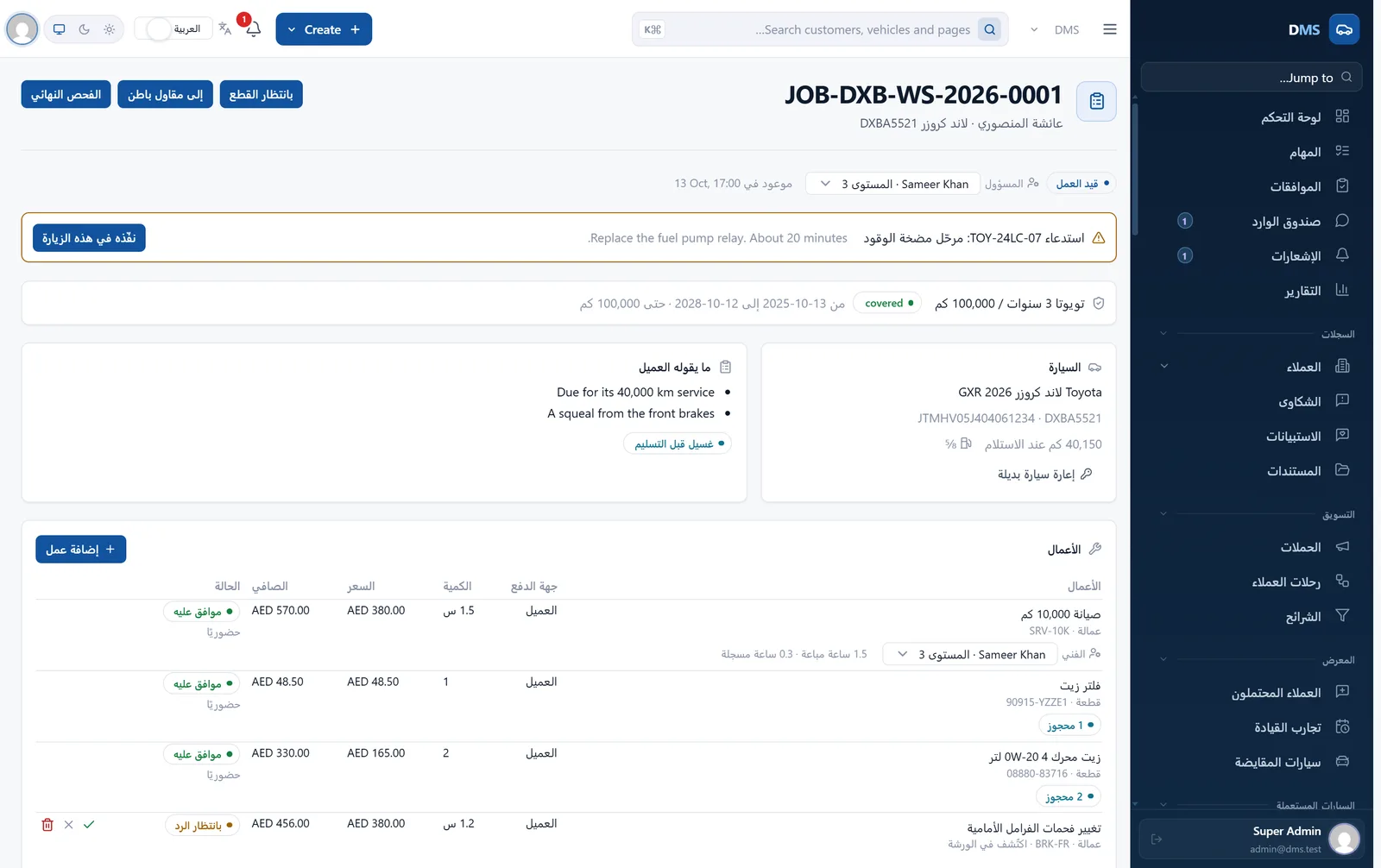Click the search magnifier button
Screen dimensions: 1381x868
pos(990,29)
